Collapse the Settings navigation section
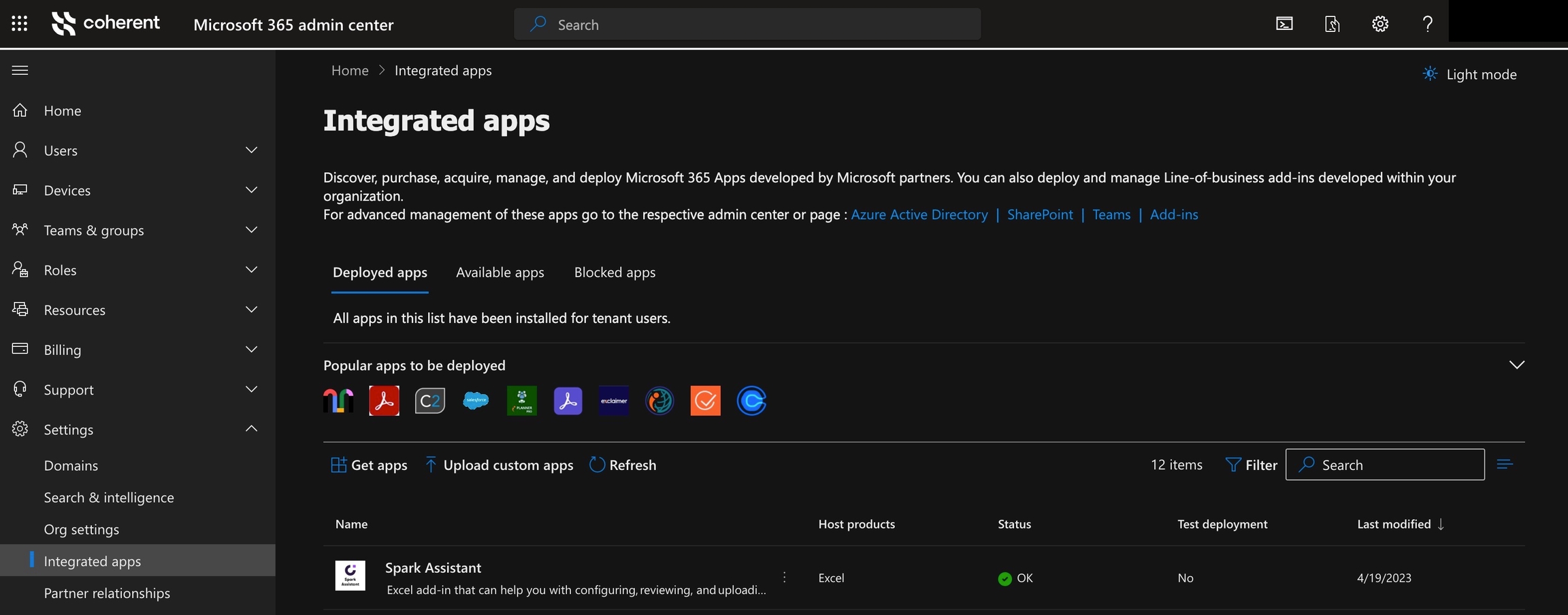This screenshot has width=1568, height=615. point(251,429)
